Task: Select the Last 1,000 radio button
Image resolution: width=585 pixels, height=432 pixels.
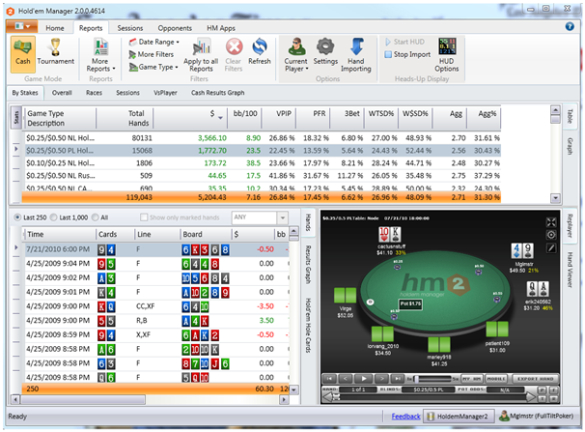Action: coord(69,217)
